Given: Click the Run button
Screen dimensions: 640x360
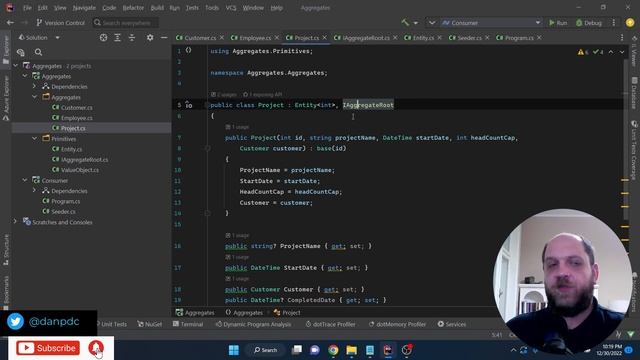Looking at the screenshot, I should tap(558, 23).
